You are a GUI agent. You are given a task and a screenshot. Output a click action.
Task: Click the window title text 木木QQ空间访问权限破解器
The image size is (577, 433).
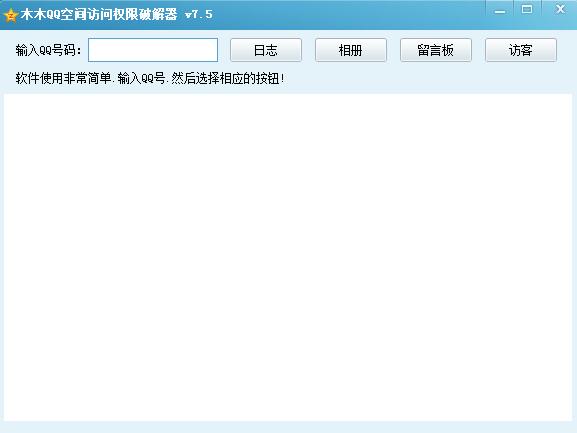tap(99, 14)
